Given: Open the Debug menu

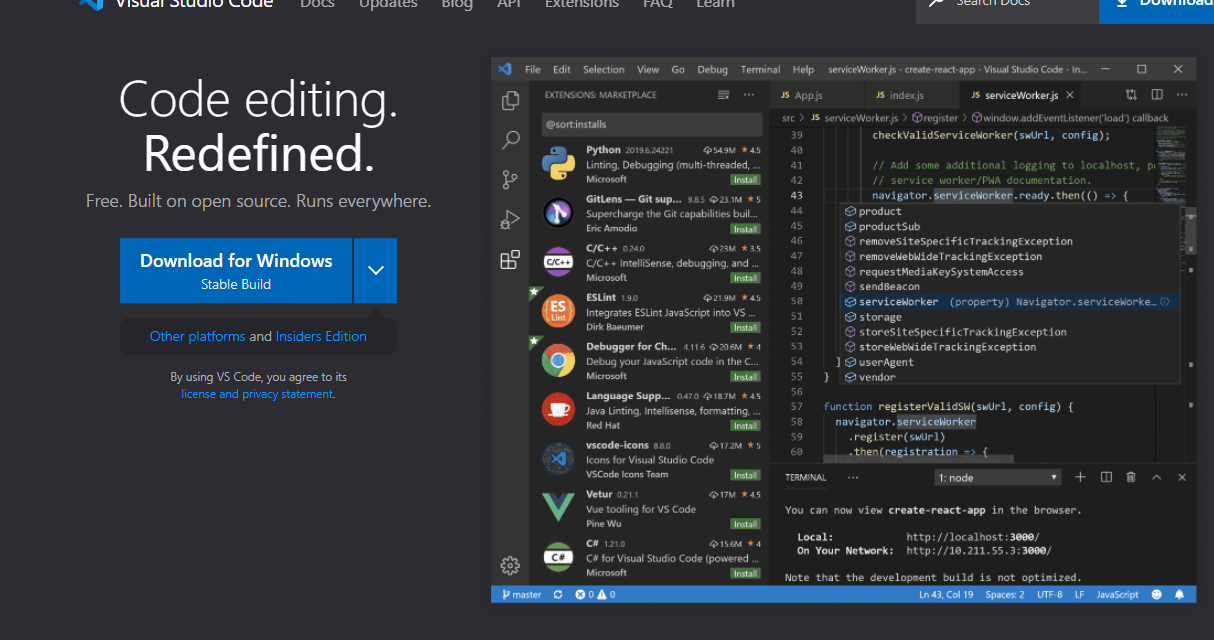Looking at the screenshot, I should 712,69.
